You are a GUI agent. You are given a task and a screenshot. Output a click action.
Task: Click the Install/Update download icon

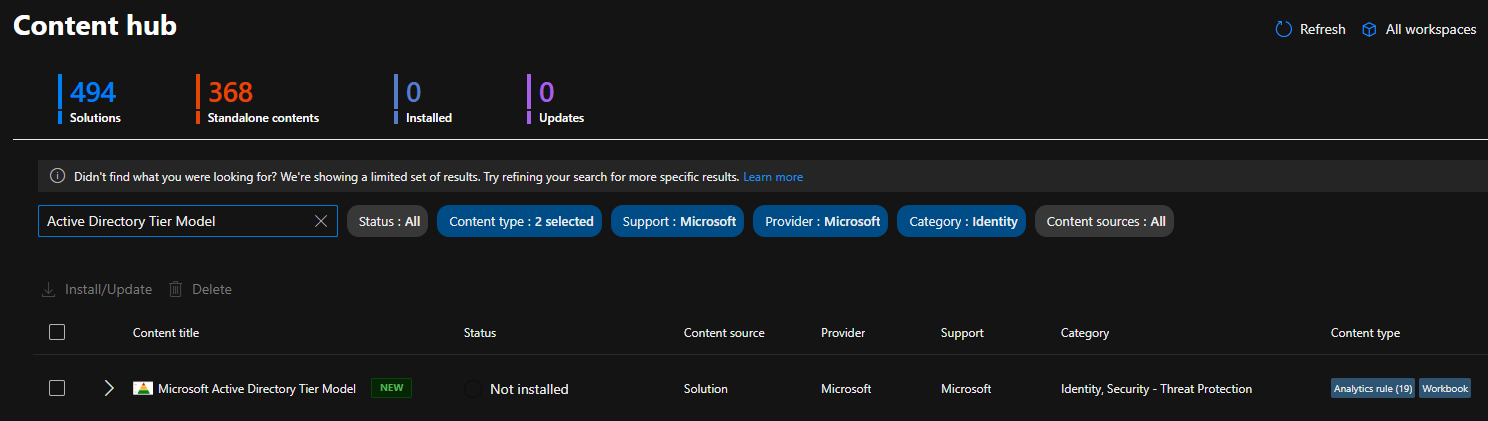(48, 289)
